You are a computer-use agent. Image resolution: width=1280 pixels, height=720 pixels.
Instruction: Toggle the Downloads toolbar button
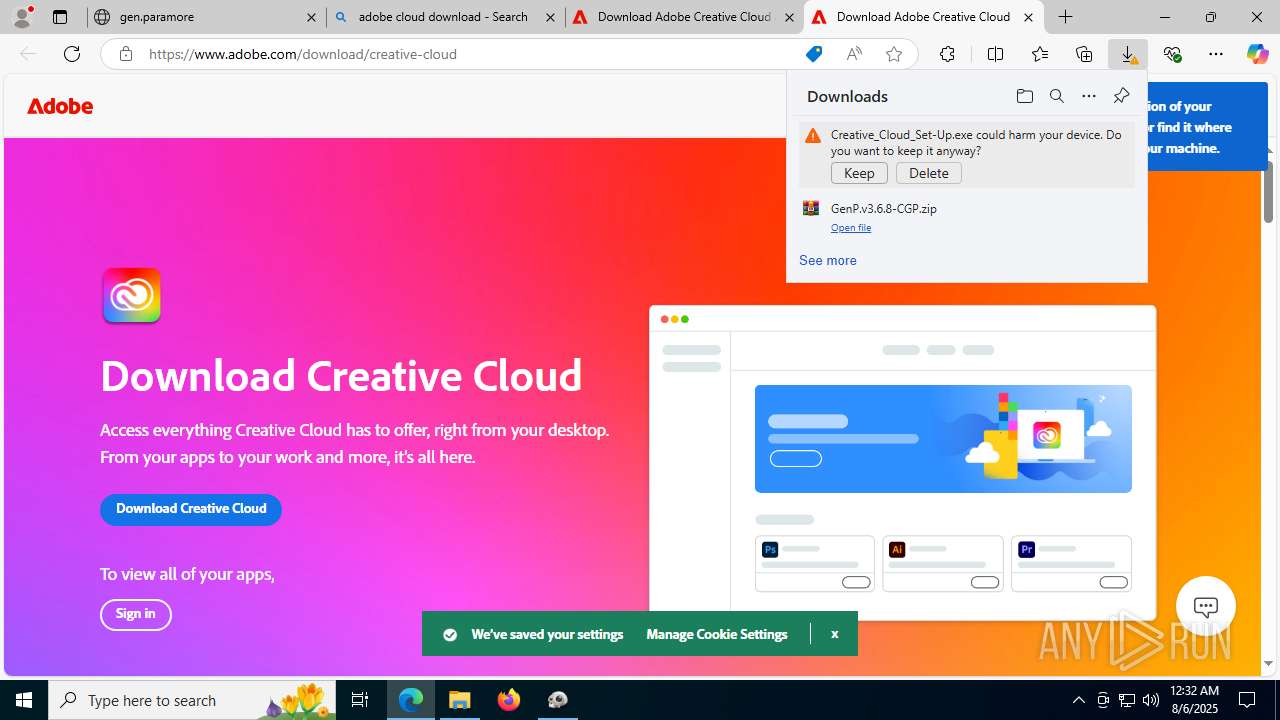tap(1128, 54)
